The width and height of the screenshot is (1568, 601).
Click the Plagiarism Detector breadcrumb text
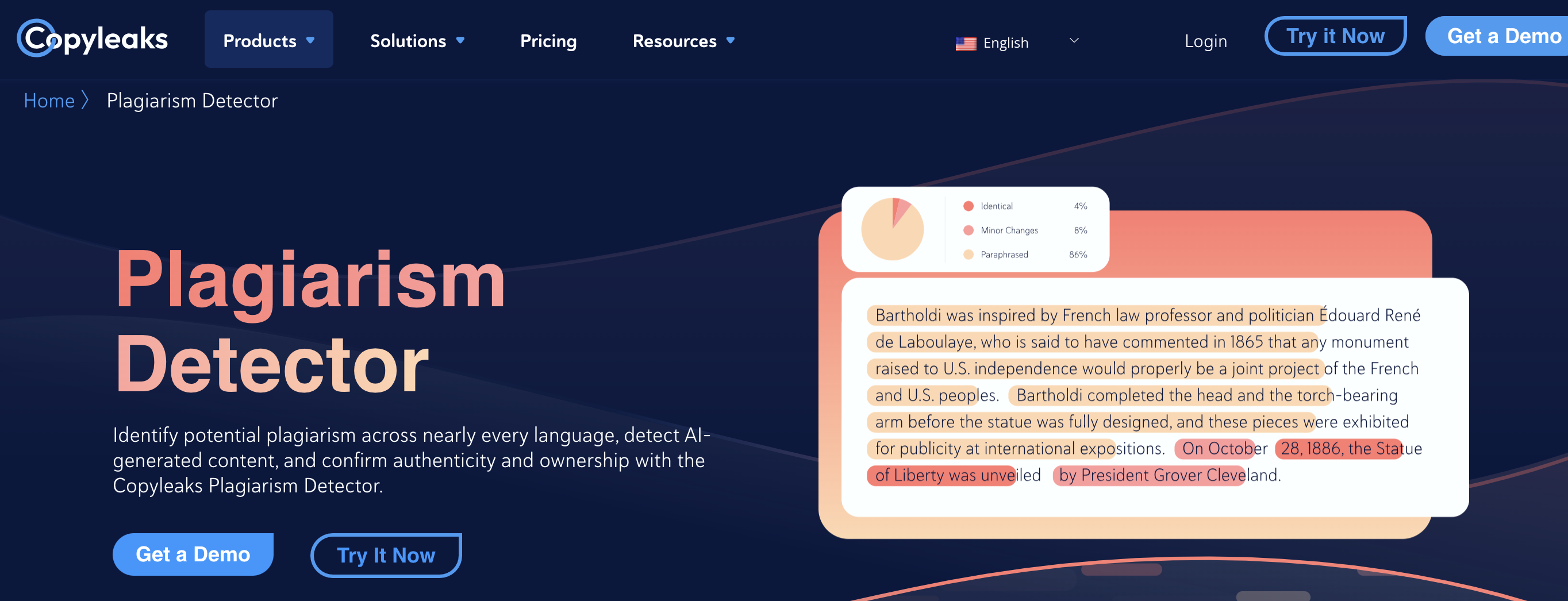[x=192, y=101]
